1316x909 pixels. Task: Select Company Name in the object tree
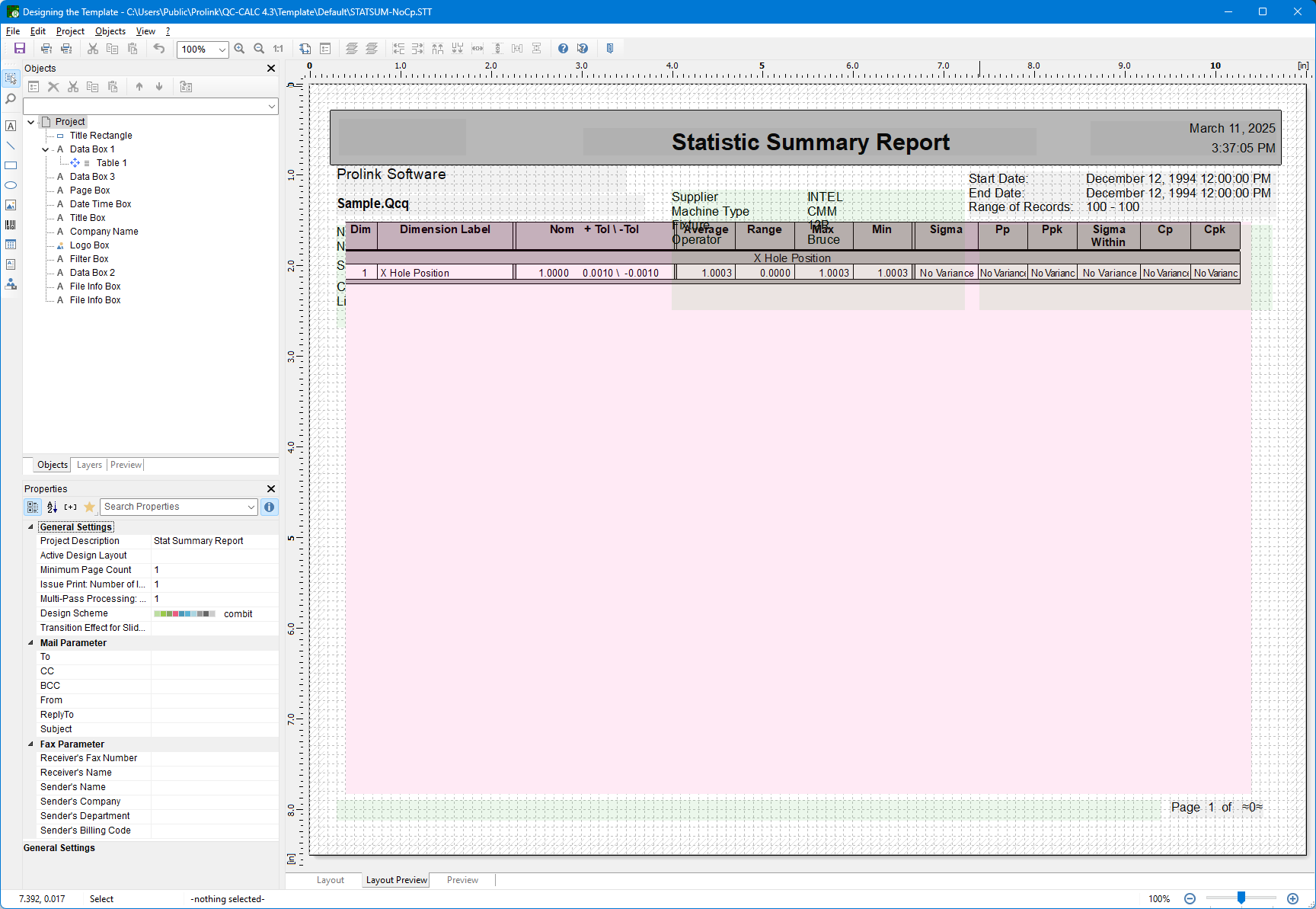click(x=104, y=232)
